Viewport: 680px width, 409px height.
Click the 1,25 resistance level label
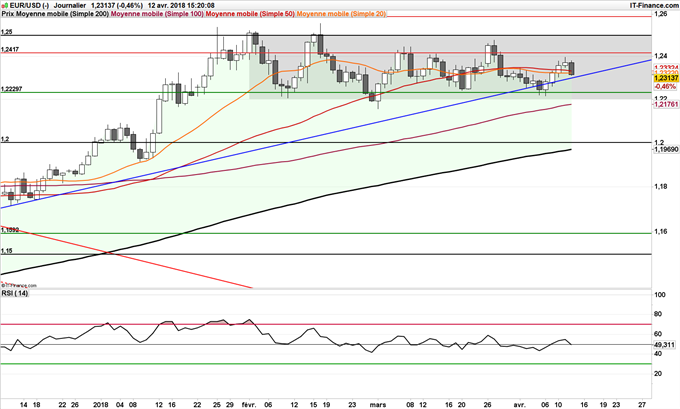coord(7,32)
